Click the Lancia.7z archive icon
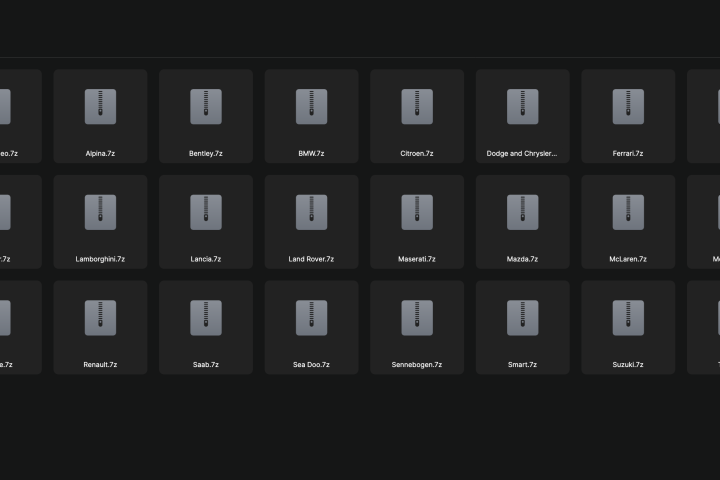This screenshot has height=480, width=720. click(206, 212)
